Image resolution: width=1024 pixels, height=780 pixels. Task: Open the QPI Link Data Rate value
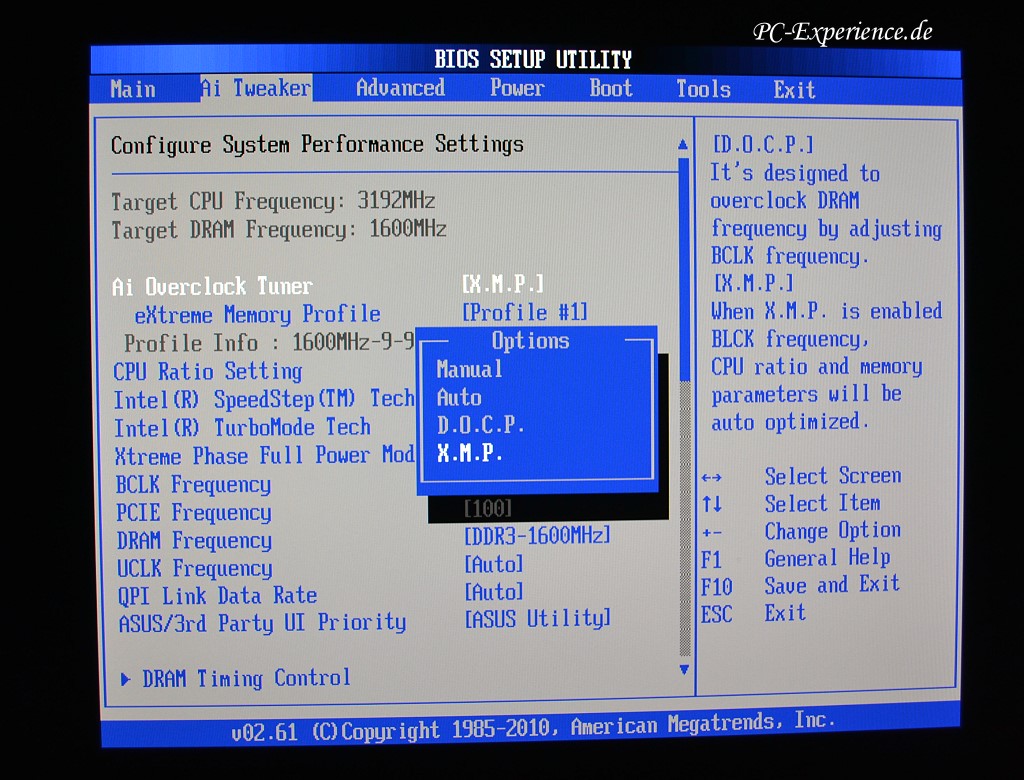494,592
